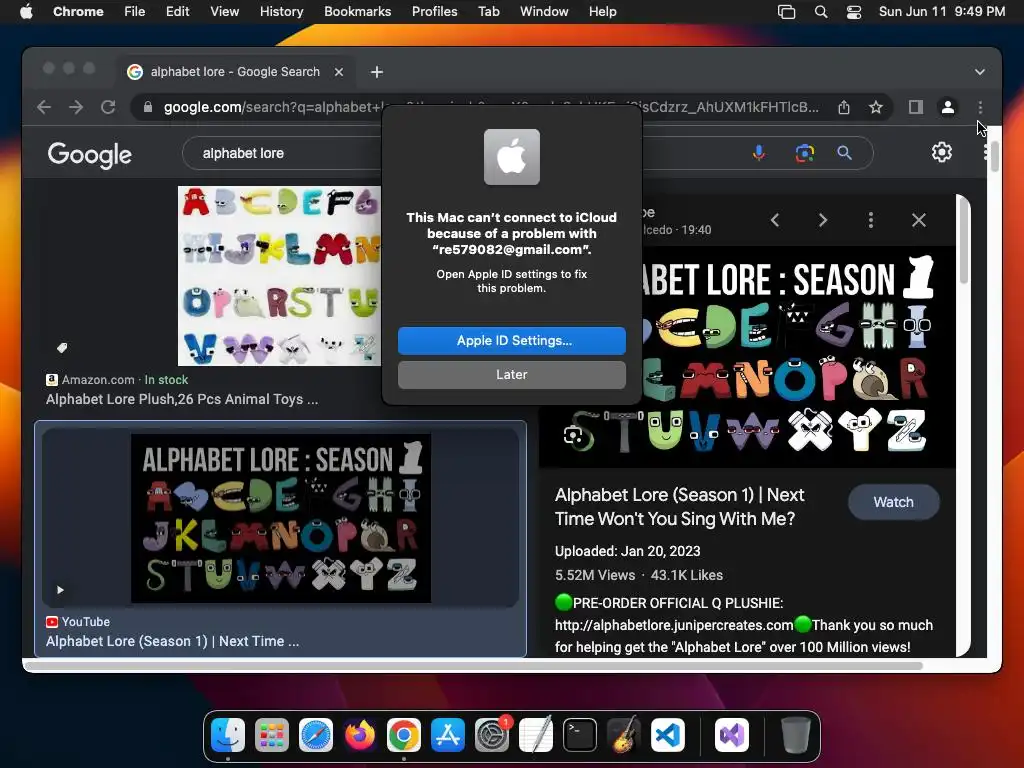This screenshot has height=768, width=1024.
Task: Submit the search with the magnifier icon
Action: click(x=844, y=153)
